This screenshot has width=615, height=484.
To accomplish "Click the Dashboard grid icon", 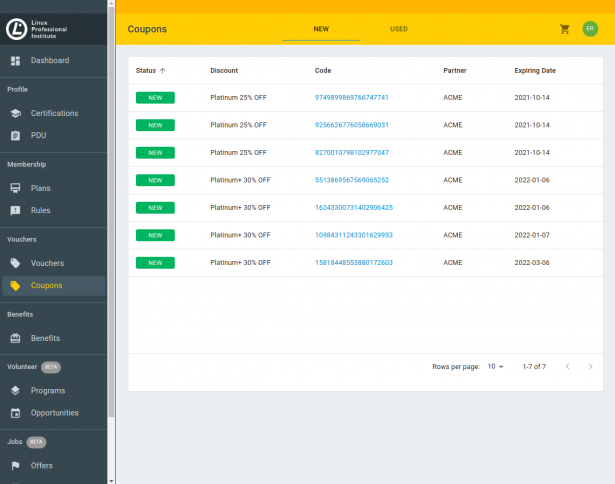I will click(x=15, y=61).
